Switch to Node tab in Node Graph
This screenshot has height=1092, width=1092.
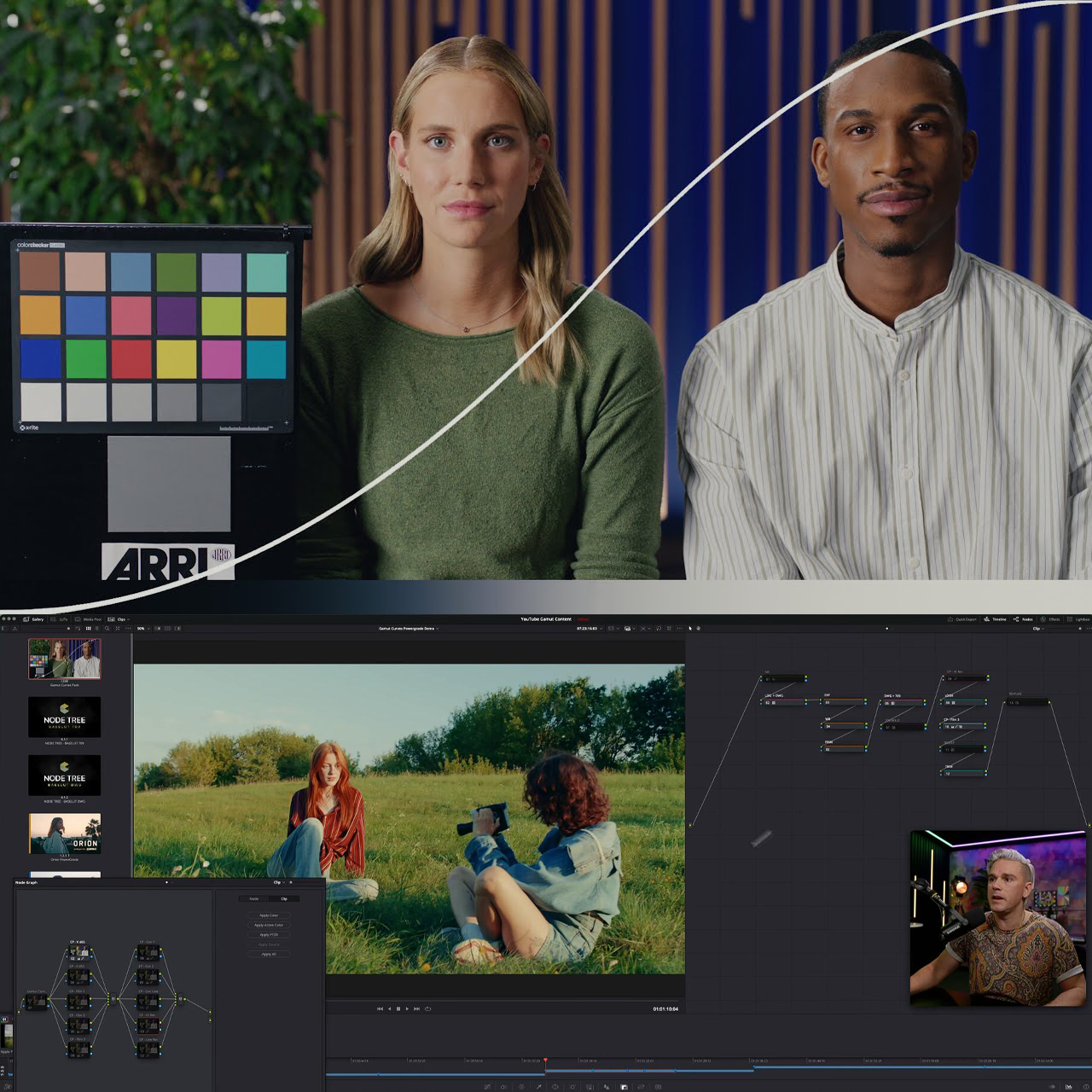pos(253,898)
